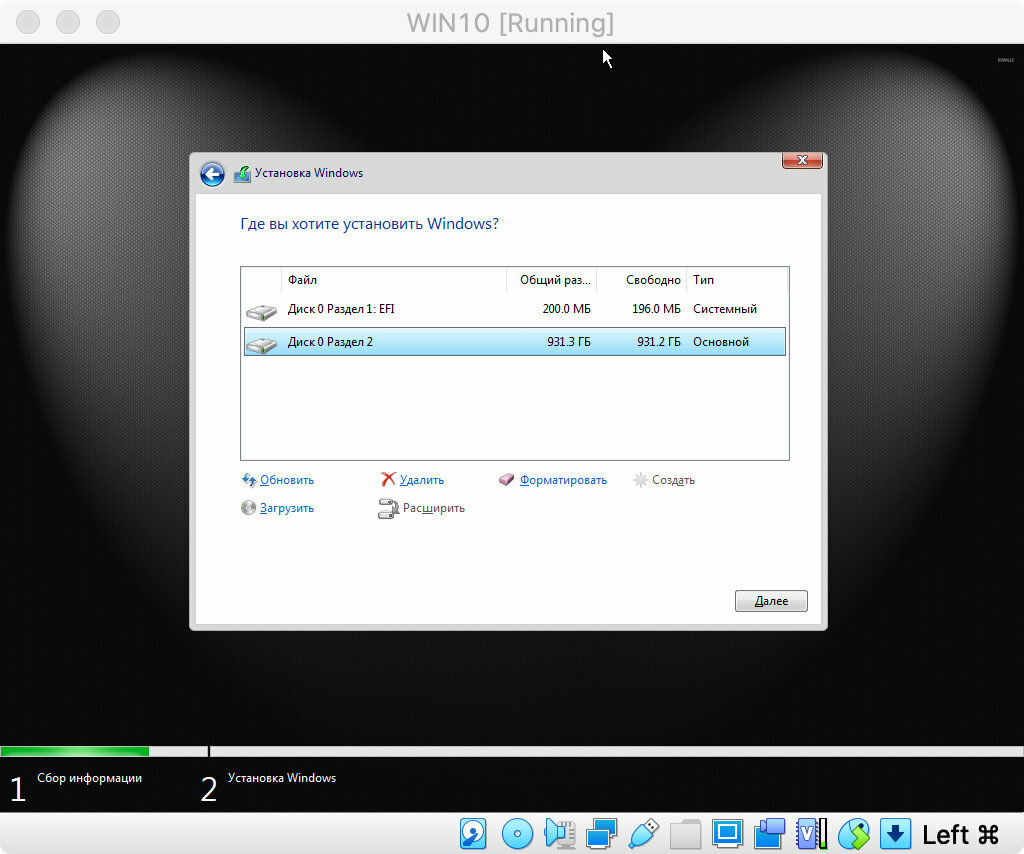The image size is (1024, 854).
Task: Click the Сбор информации step label
Action: (89, 778)
